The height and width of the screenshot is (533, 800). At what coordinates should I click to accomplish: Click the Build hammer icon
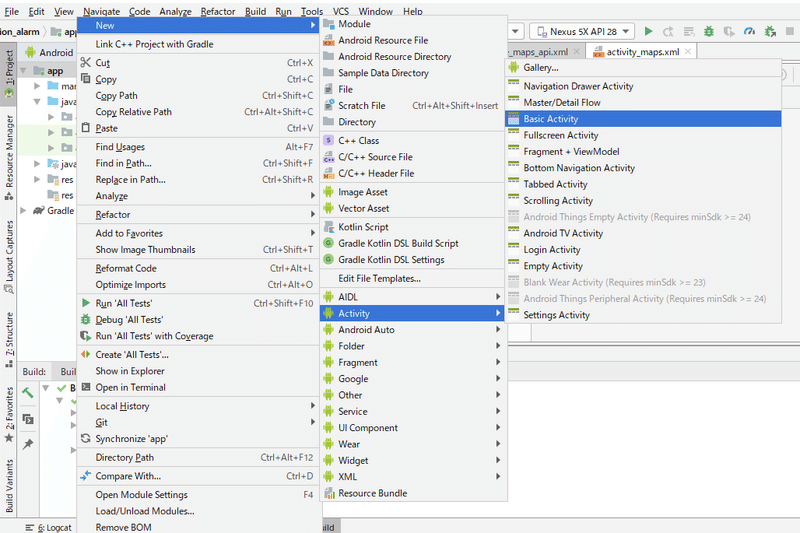(x=28, y=392)
